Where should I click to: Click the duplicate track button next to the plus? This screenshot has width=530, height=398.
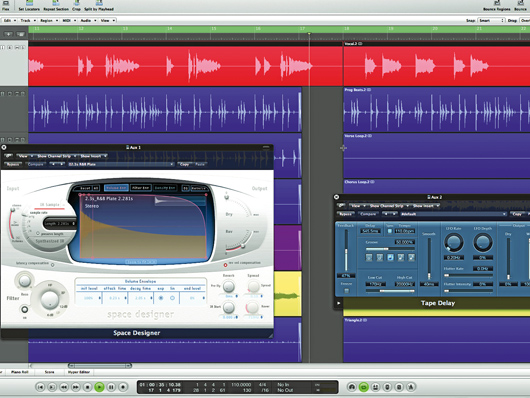point(21,34)
